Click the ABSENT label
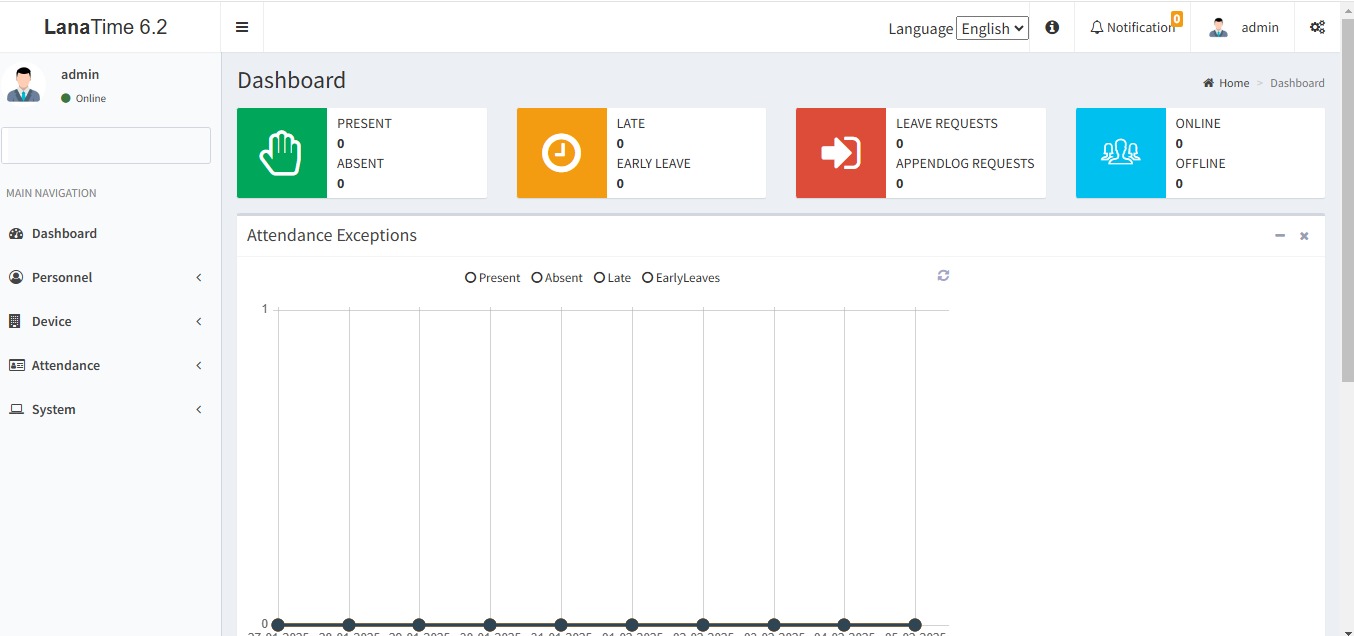The height and width of the screenshot is (636, 1354). tap(360, 163)
